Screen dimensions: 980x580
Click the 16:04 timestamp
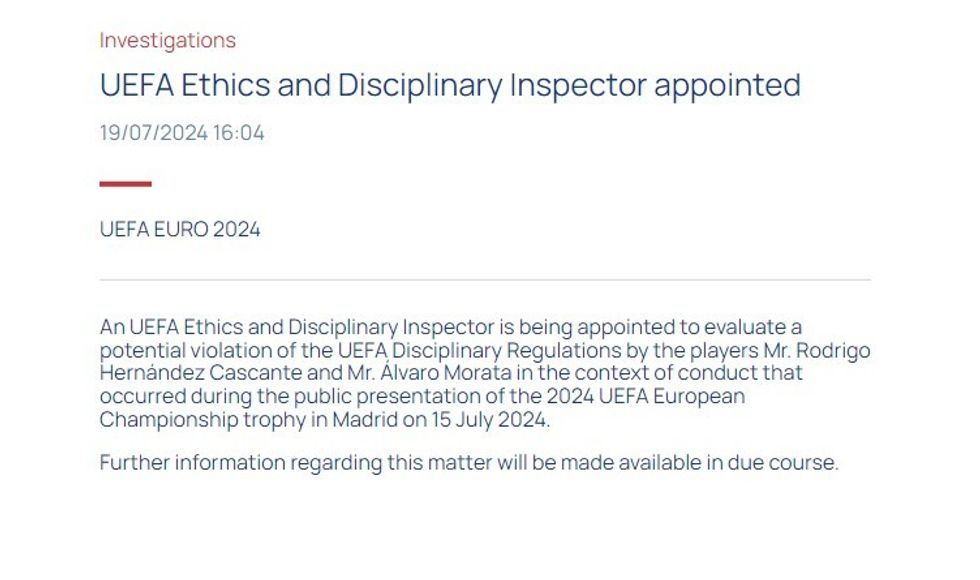click(238, 133)
